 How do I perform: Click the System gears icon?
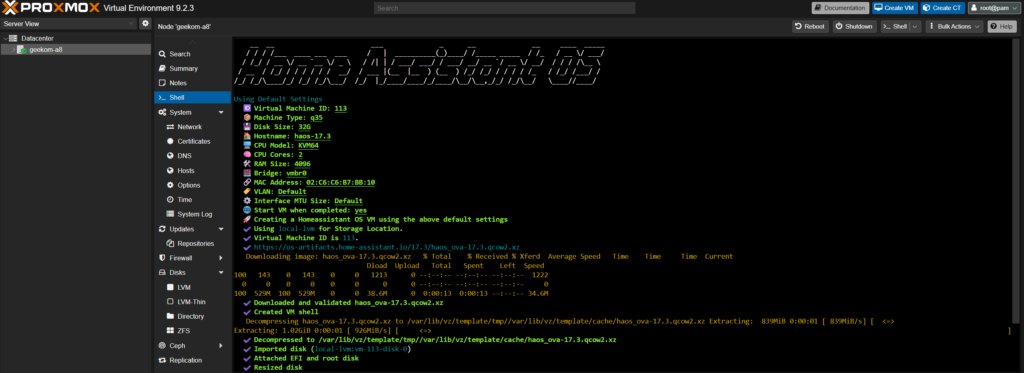pos(163,112)
